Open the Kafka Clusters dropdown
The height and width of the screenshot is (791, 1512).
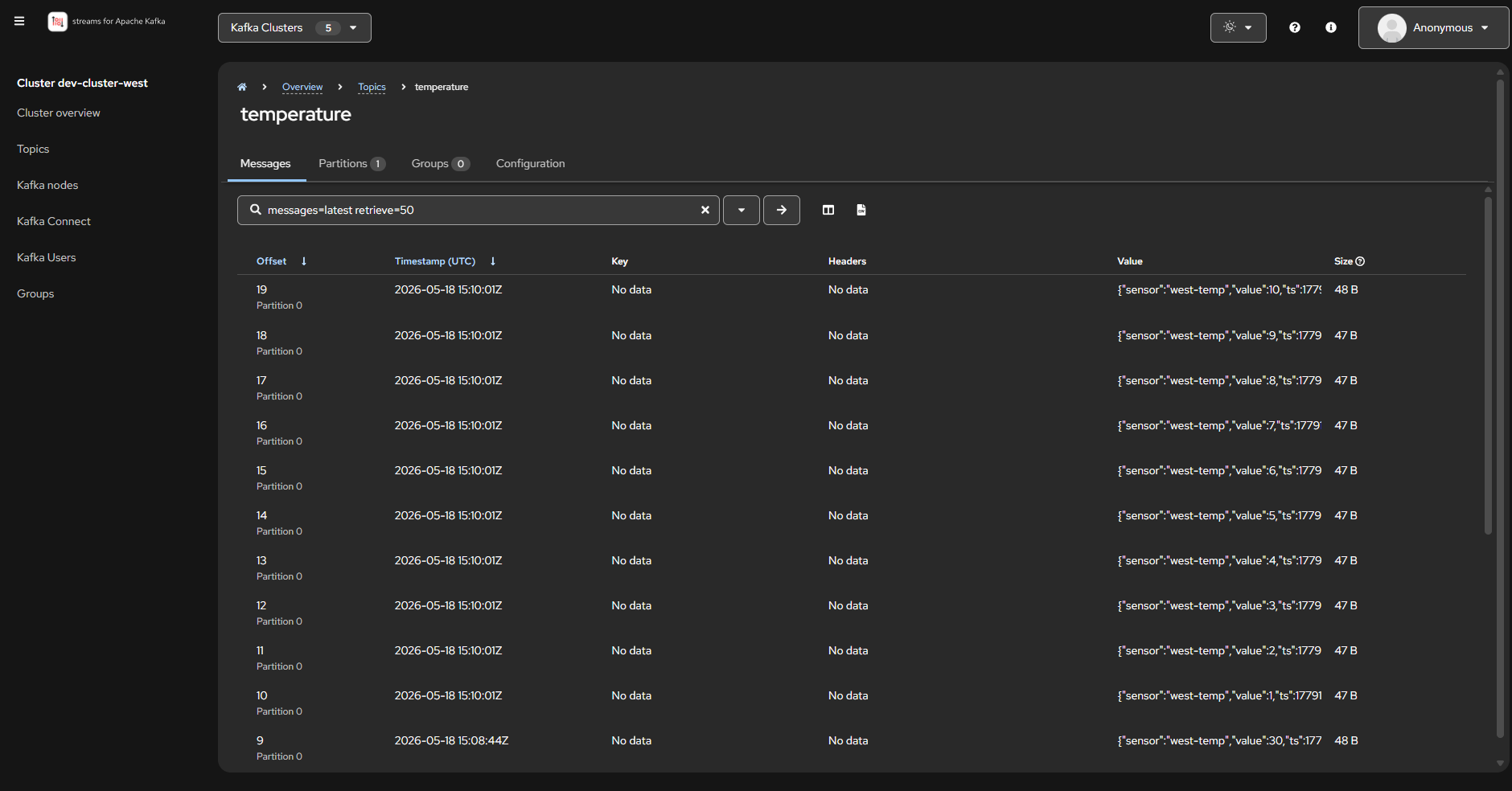tap(294, 27)
